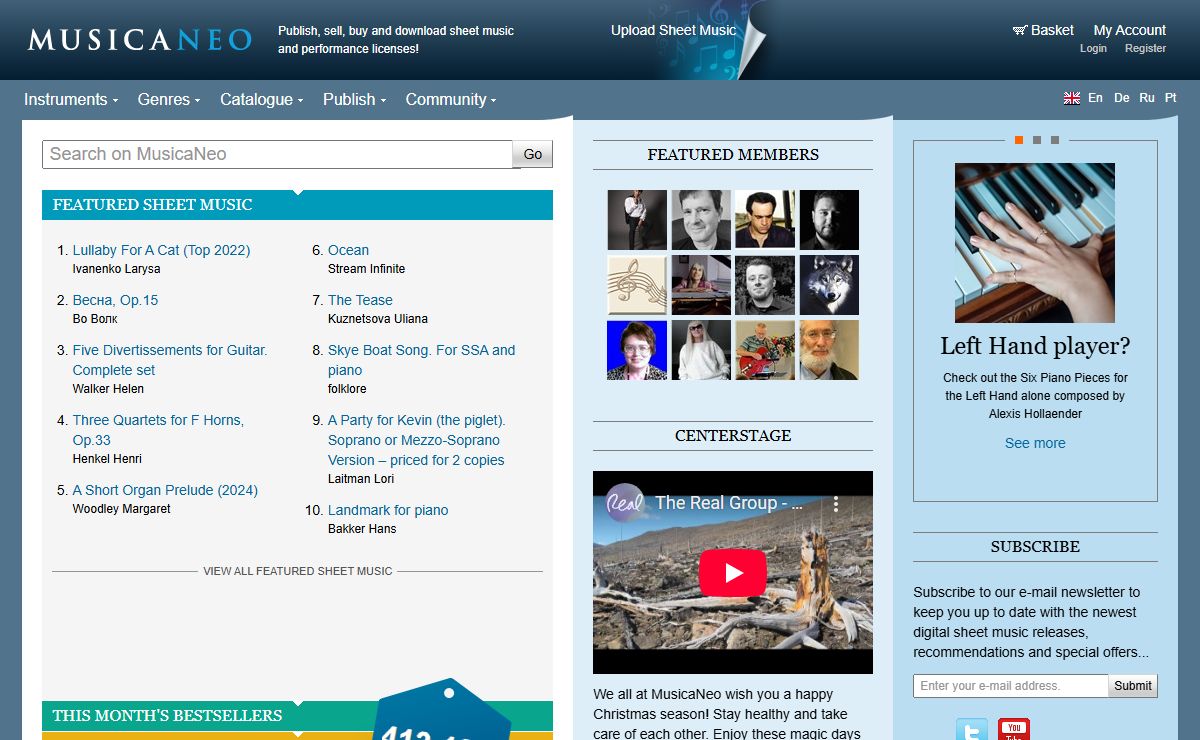Open A Short Organ Prelude (2024)
Screen dimensions: 1200x740
point(165,490)
